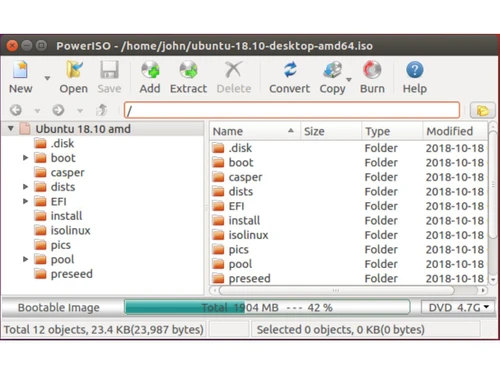Select casper row in file list
500x375 pixels.
(x=348, y=177)
